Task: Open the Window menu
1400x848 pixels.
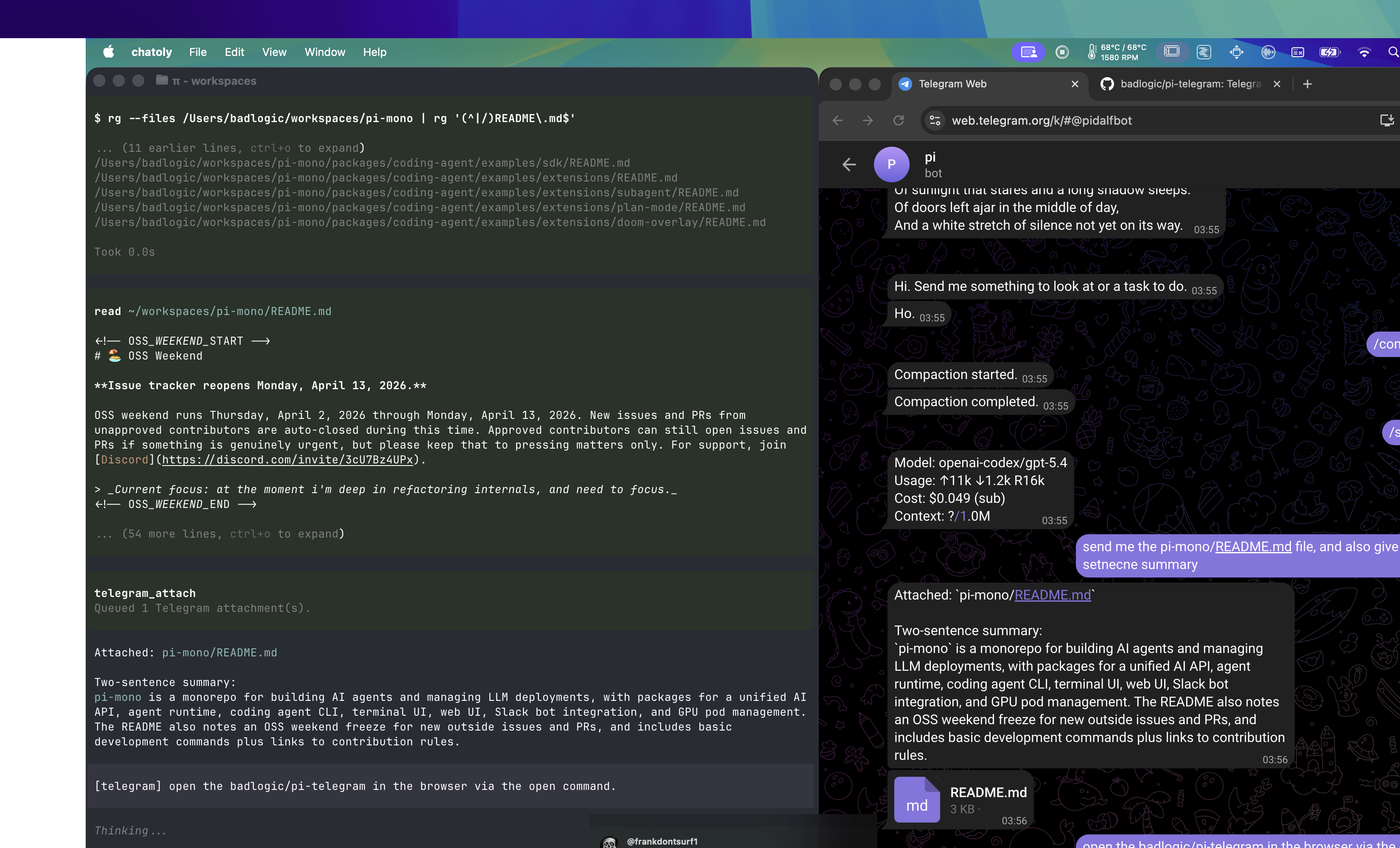Action: click(325, 52)
